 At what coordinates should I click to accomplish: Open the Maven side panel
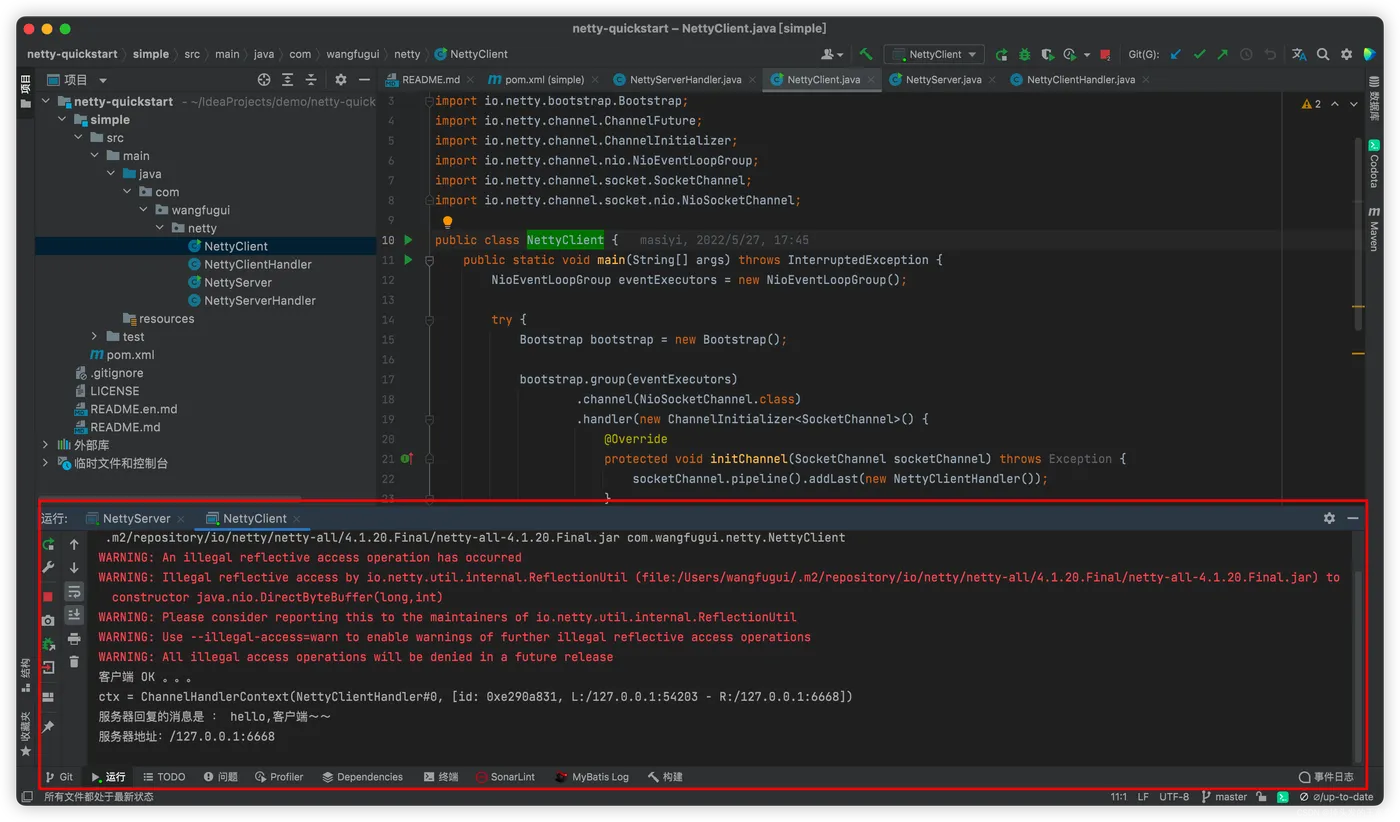point(1374,228)
